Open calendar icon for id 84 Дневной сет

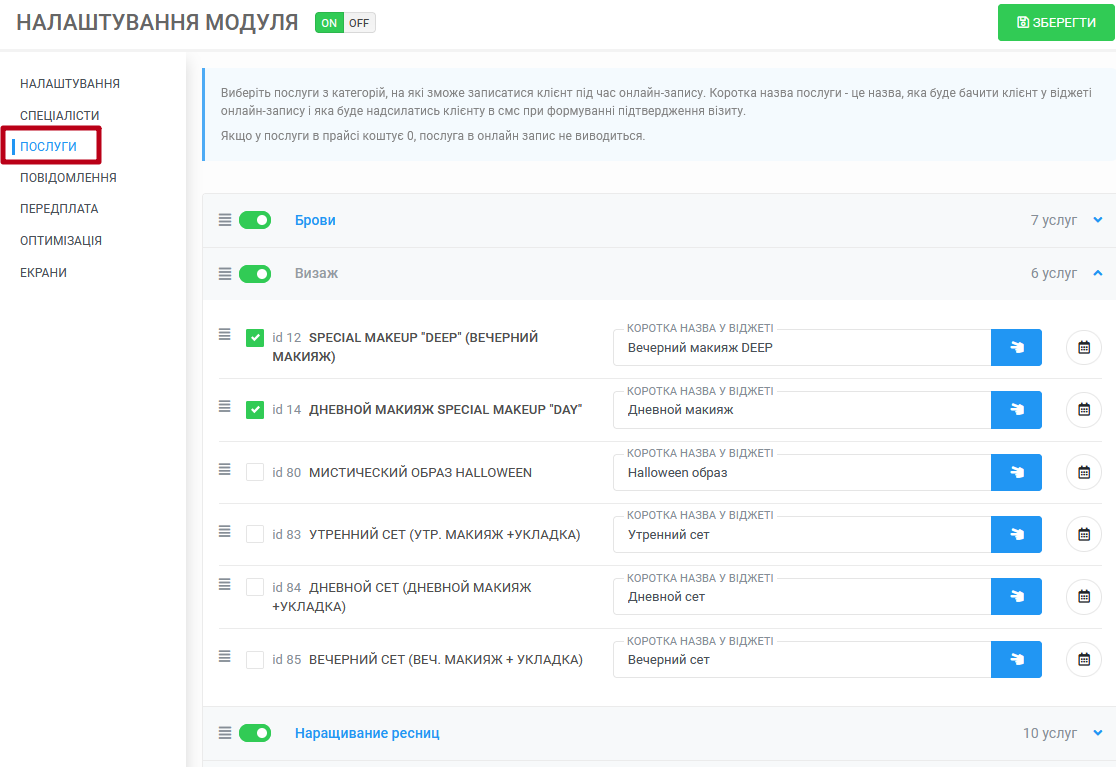pos(1084,596)
